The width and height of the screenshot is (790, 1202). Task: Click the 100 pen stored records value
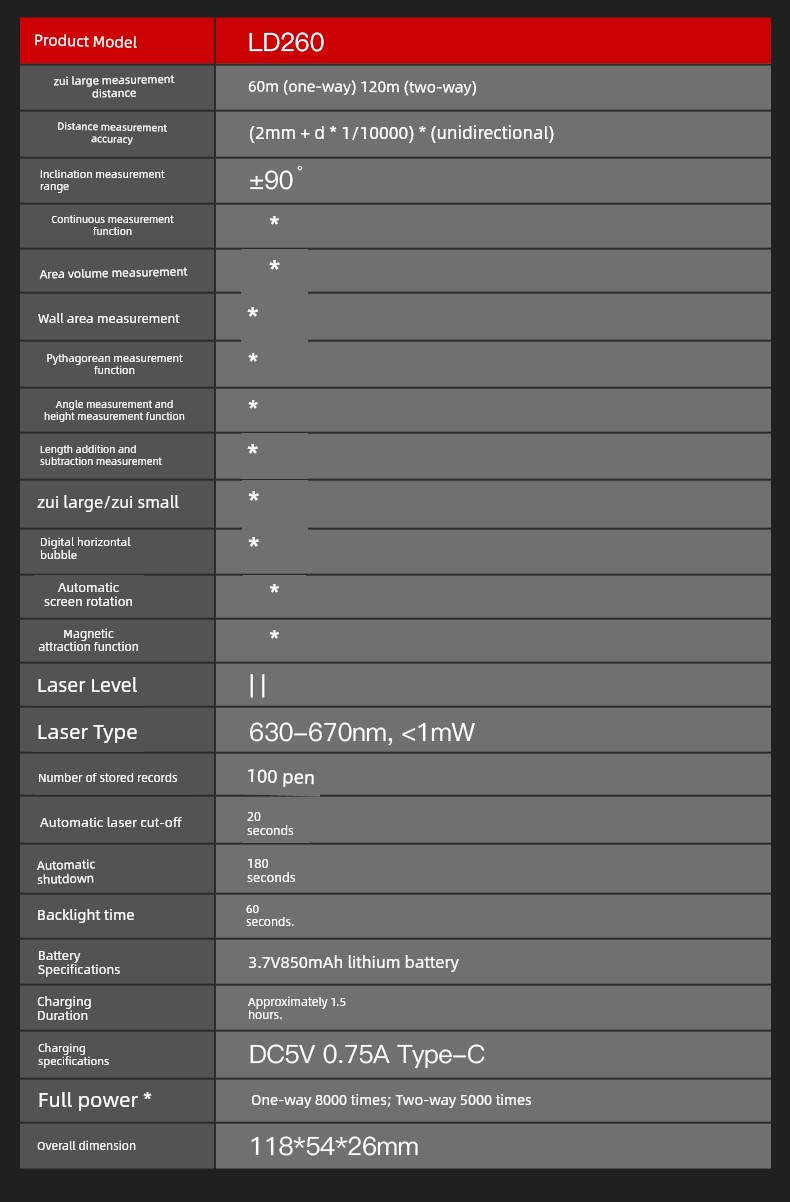[281, 777]
